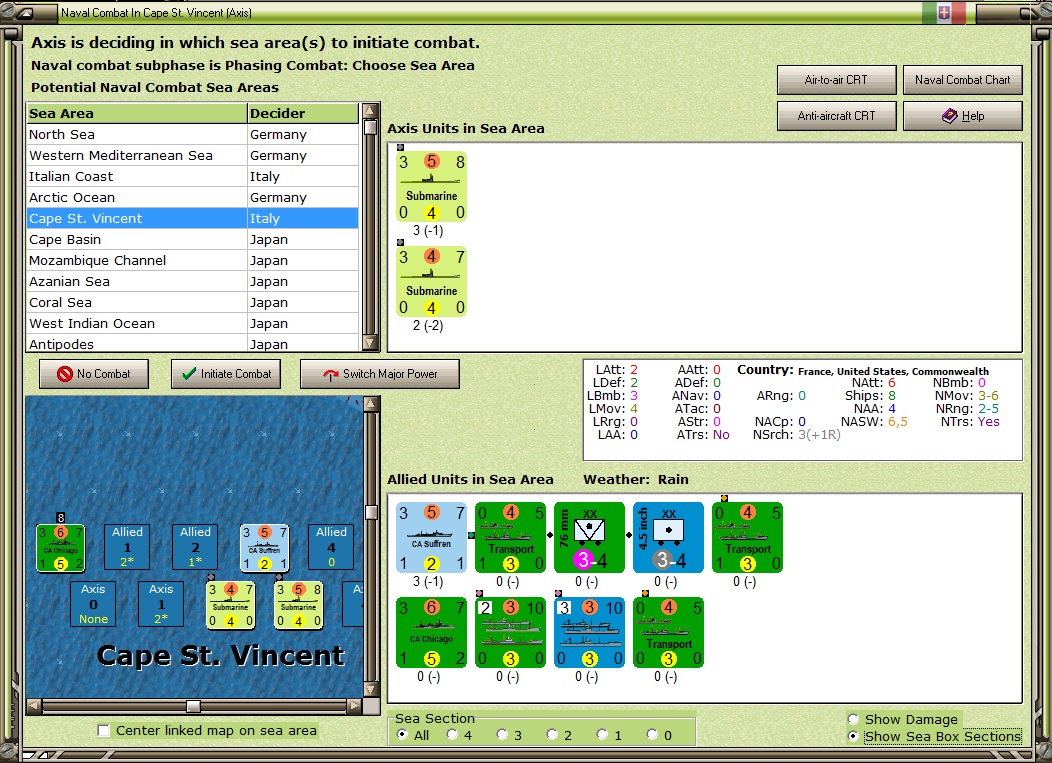Click the blue convoy ship counter 3-3-10
Screen dimensions: 1052x763
(x=590, y=633)
